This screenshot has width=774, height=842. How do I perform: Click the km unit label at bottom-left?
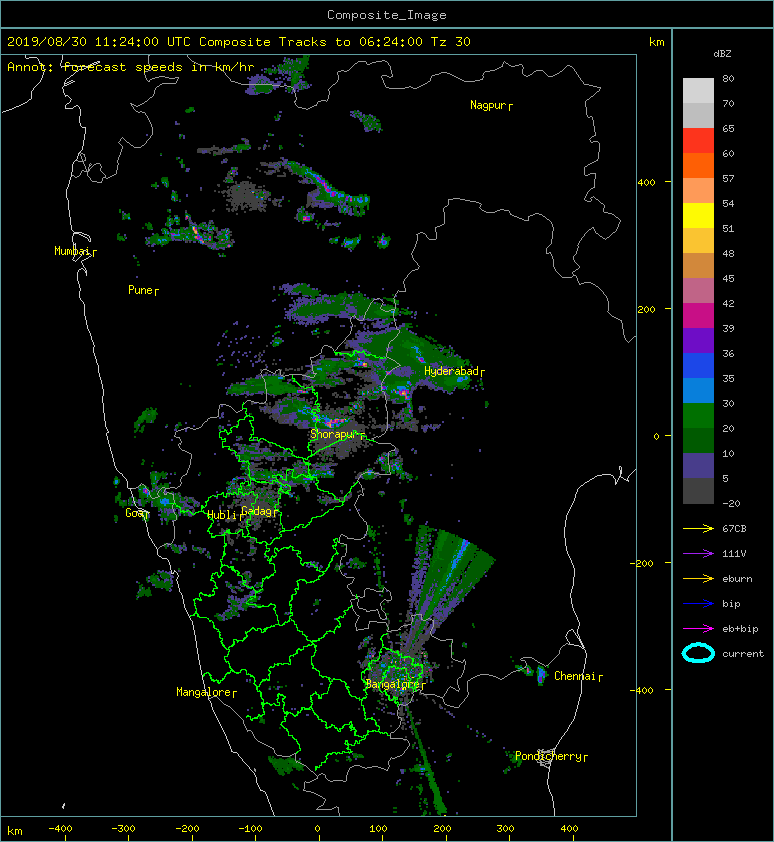click(x=15, y=831)
